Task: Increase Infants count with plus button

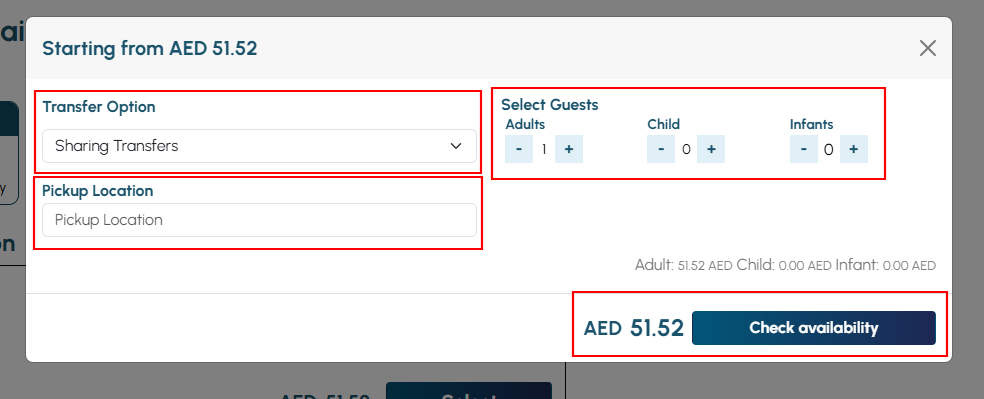Action: pyautogui.click(x=853, y=149)
